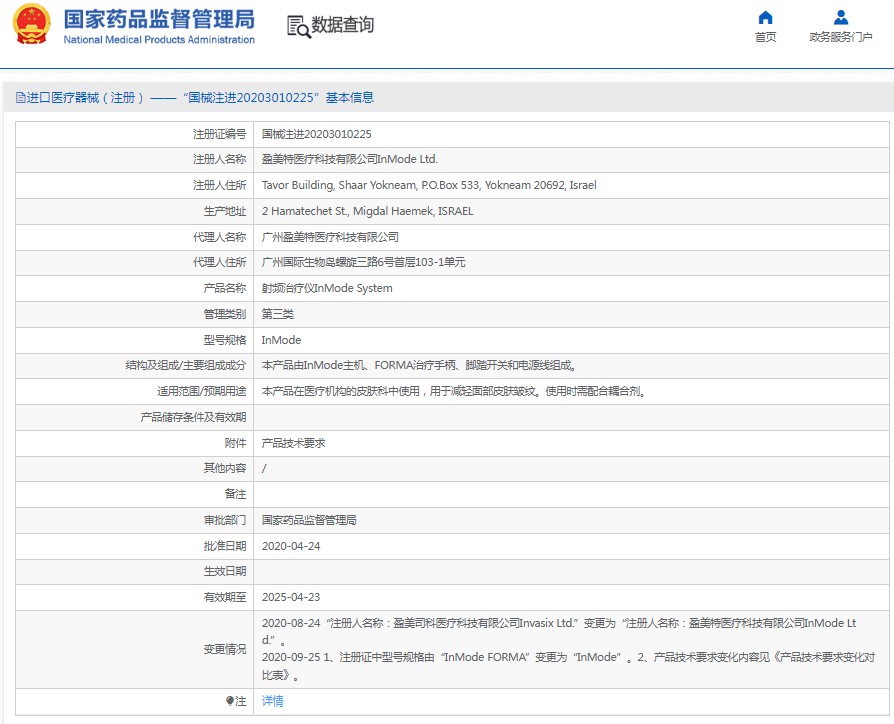
Task: Click the value 盈美特医疗科技有限公司InMode Ltd. in 注册人名称 row
Action: coord(350,160)
